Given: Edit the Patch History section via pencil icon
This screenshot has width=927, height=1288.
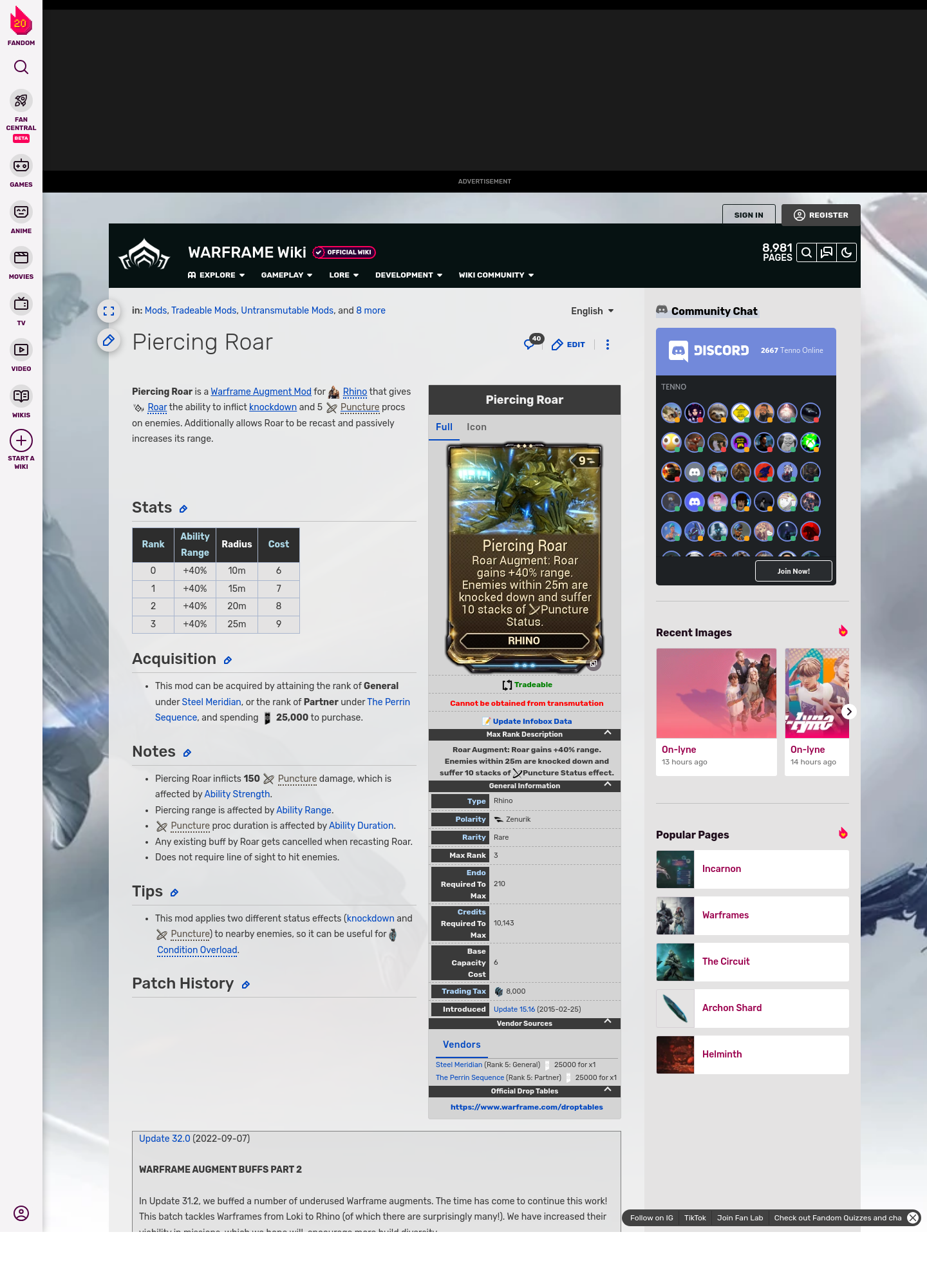Looking at the screenshot, I should [246, 985].
